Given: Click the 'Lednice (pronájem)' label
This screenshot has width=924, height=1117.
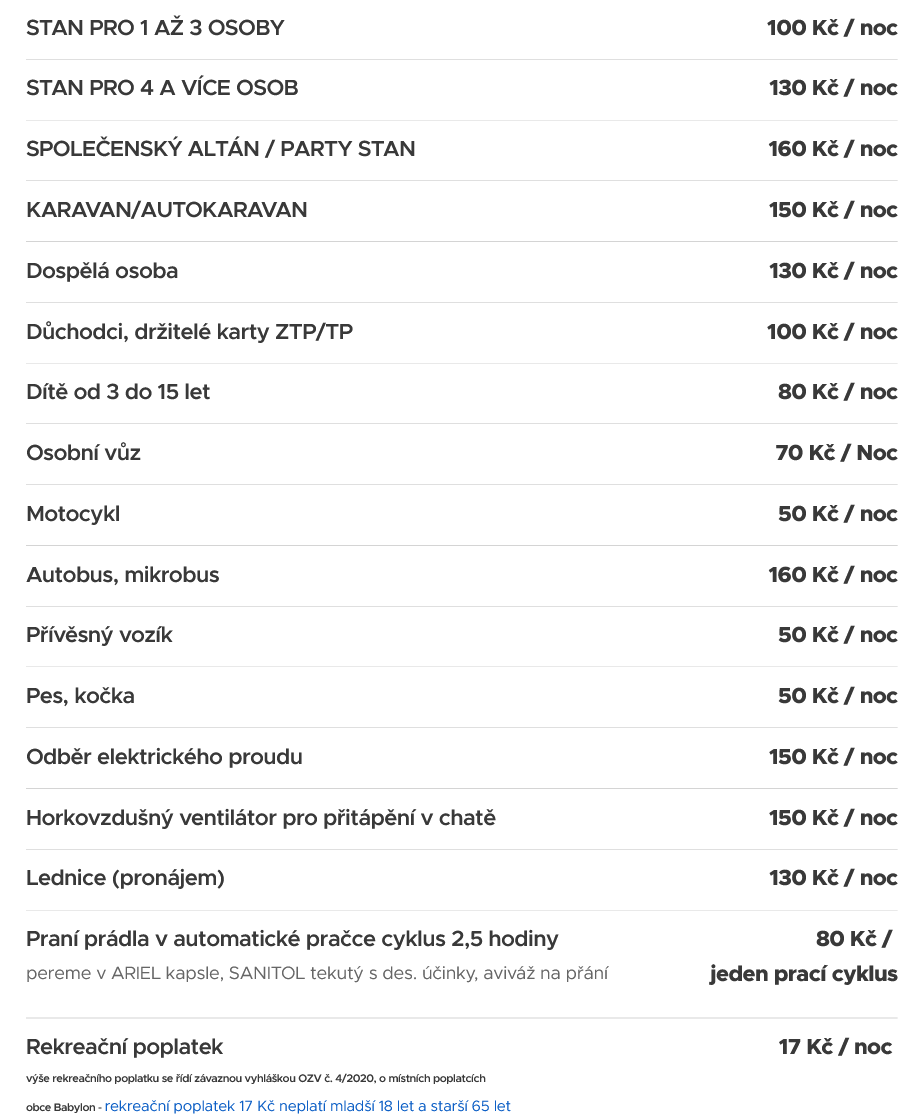Looking at the screenshot, I should pyautogui.click(x=125, y=878).
